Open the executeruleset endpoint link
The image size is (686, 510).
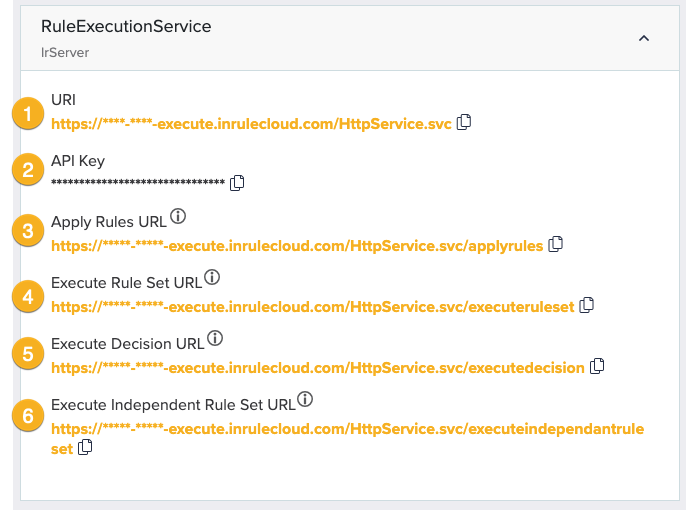(312, 306)
